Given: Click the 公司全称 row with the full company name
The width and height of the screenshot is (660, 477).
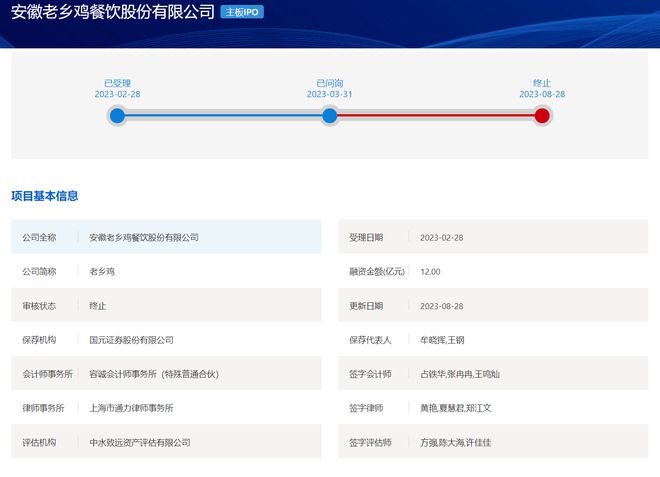Looking at the screenshot, I should 166,237.
